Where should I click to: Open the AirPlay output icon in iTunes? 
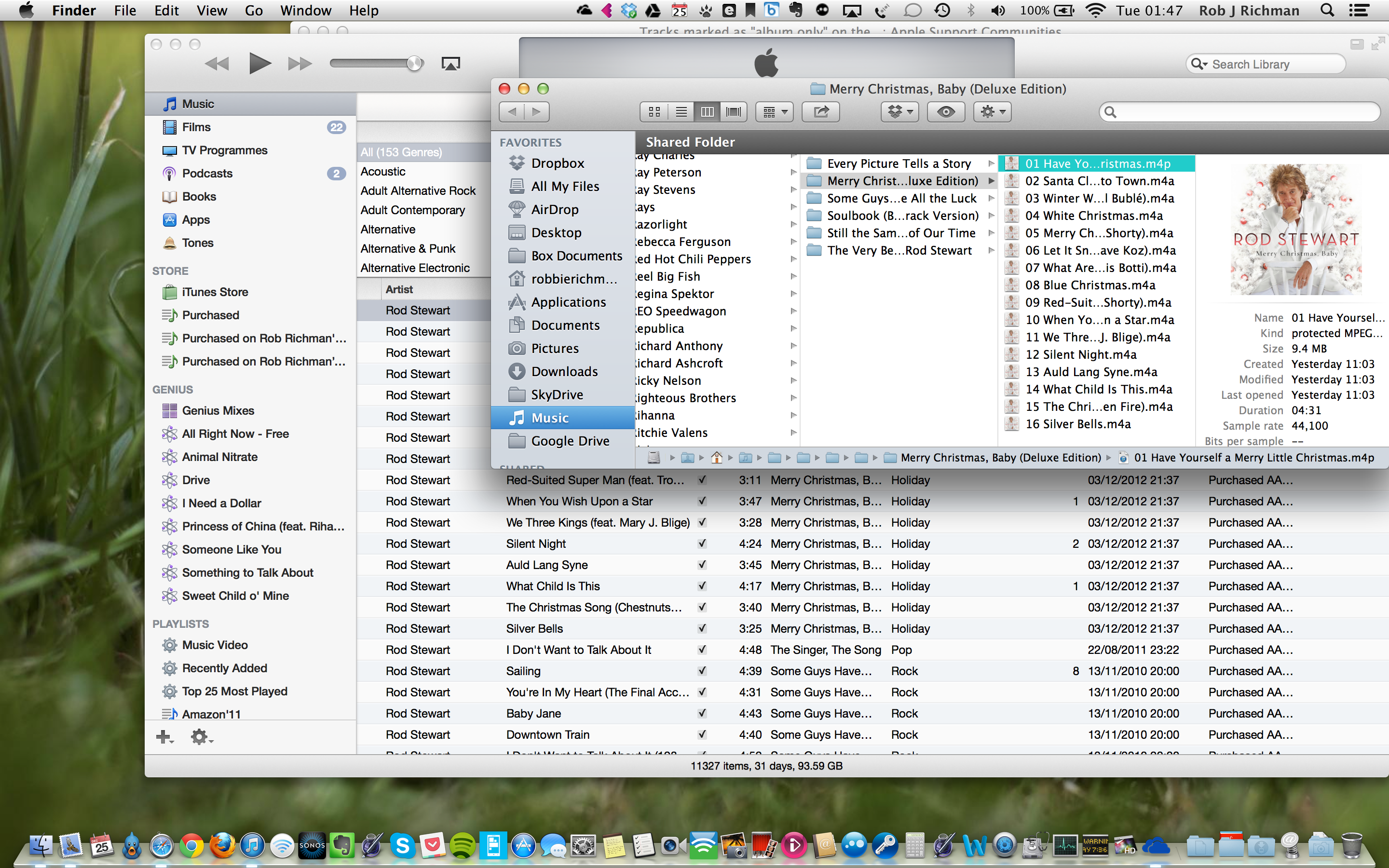[450, 64]
